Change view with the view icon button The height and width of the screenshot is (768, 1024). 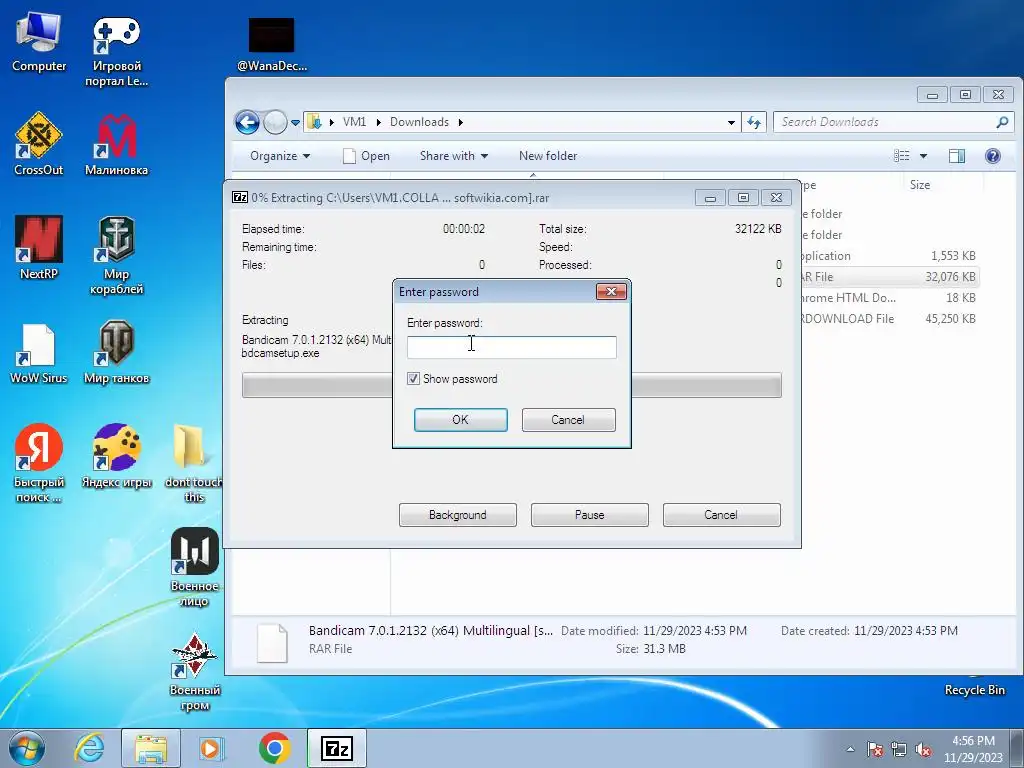click(x=902, y=155)
